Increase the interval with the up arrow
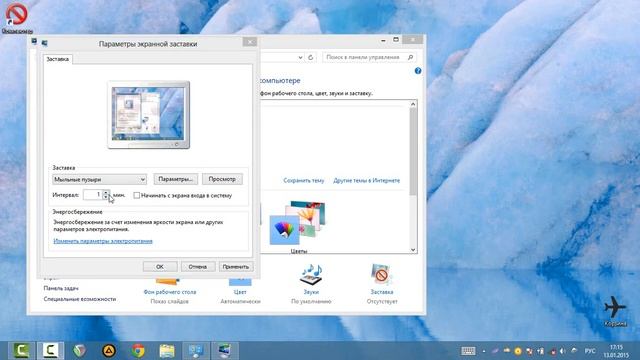Viewport: 640px width, 360px height. click(x=106, y=192)
